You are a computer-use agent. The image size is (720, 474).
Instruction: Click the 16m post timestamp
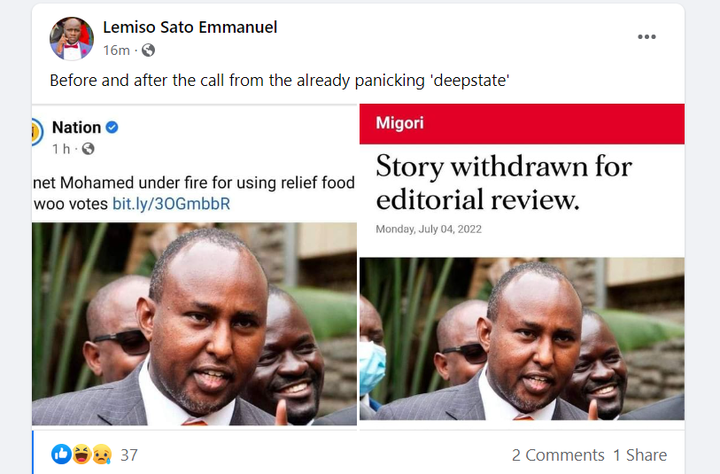tap(116, 50)
